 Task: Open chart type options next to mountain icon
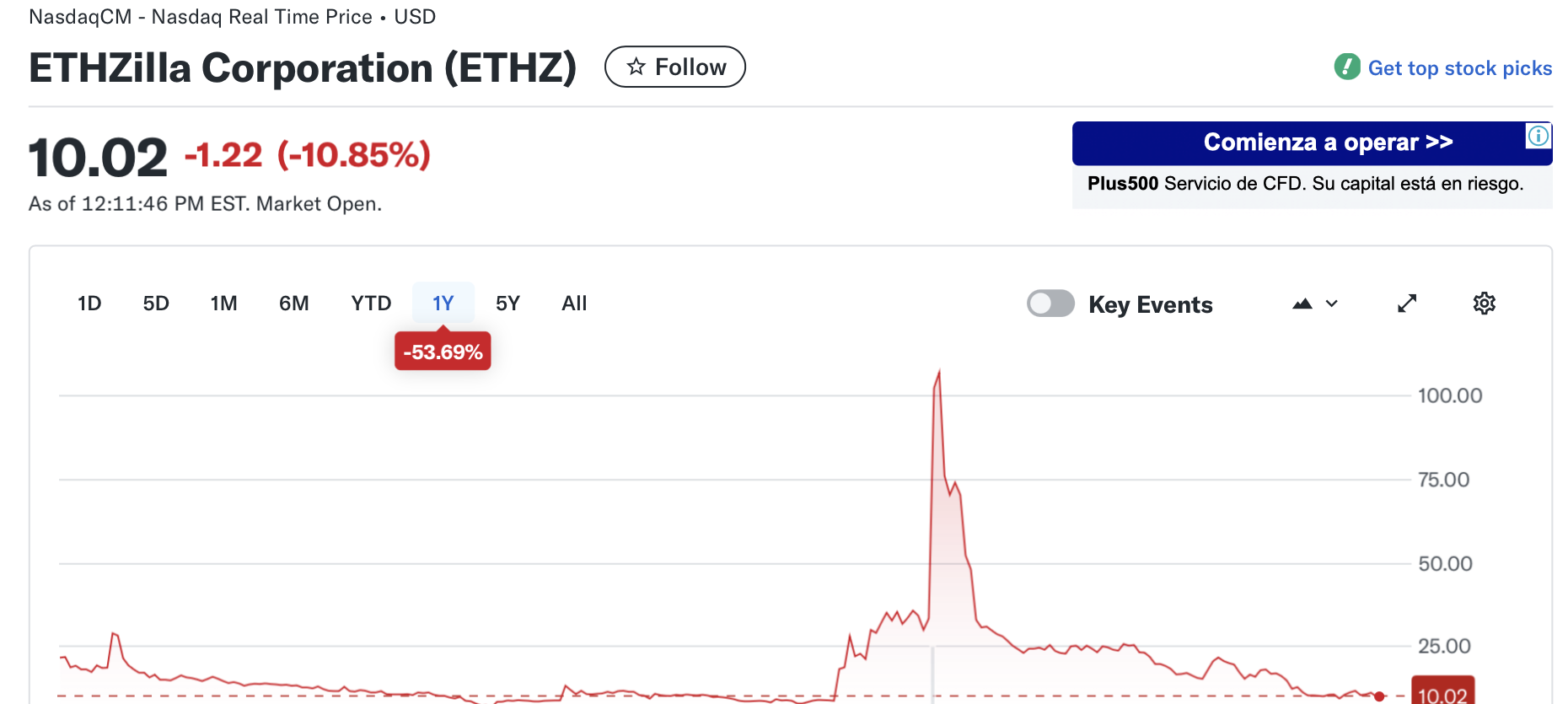(1330, 304)
